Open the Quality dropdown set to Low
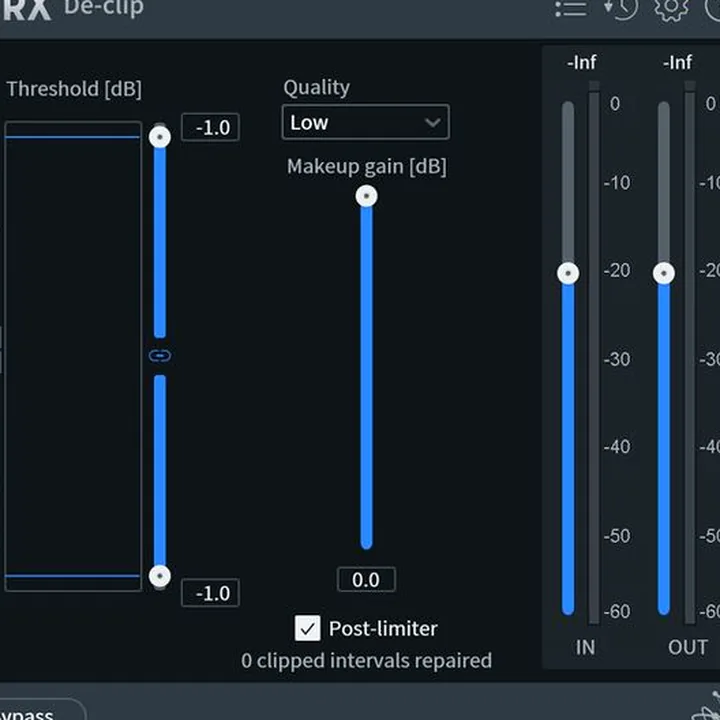This screenshot has height=720, width=720. point(366,122)
